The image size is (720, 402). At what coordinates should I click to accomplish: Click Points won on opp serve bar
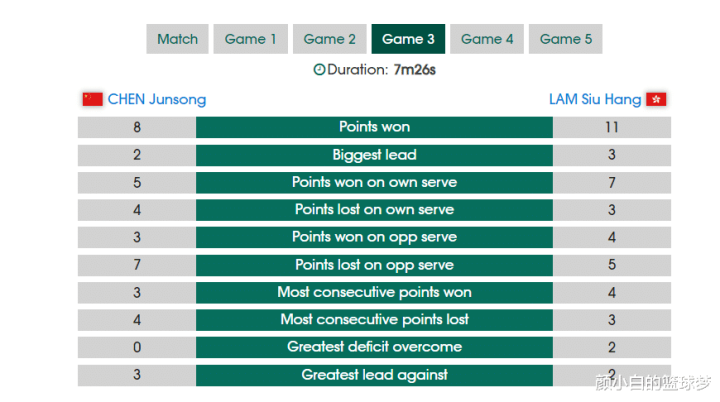[x=374, y=237]
